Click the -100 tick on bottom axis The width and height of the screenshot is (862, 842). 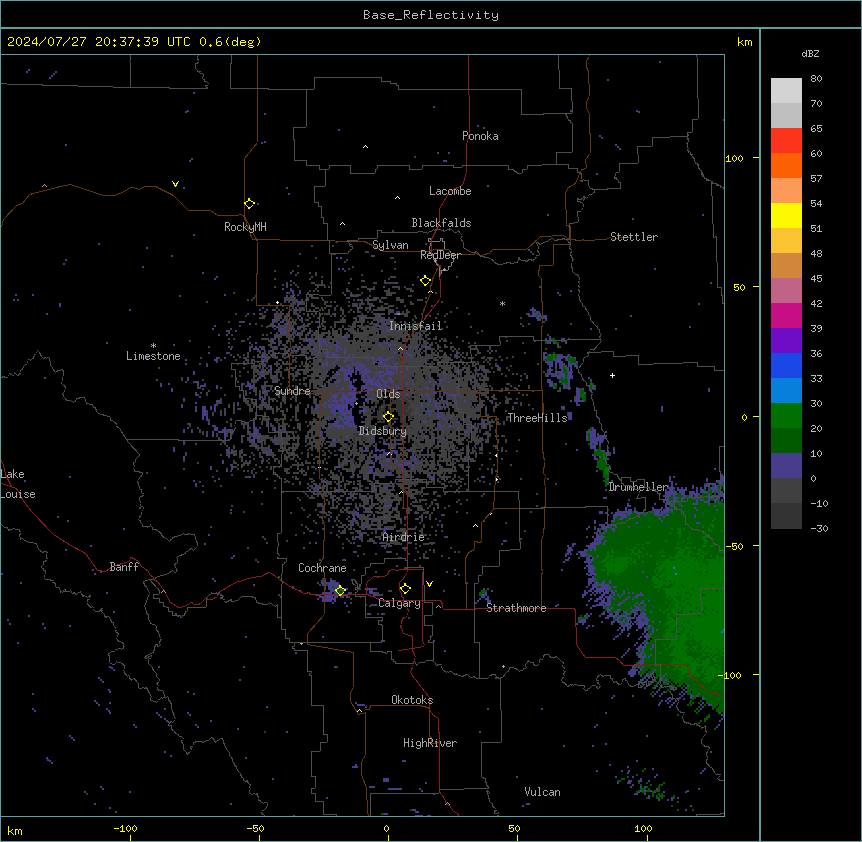coord(125,828)
